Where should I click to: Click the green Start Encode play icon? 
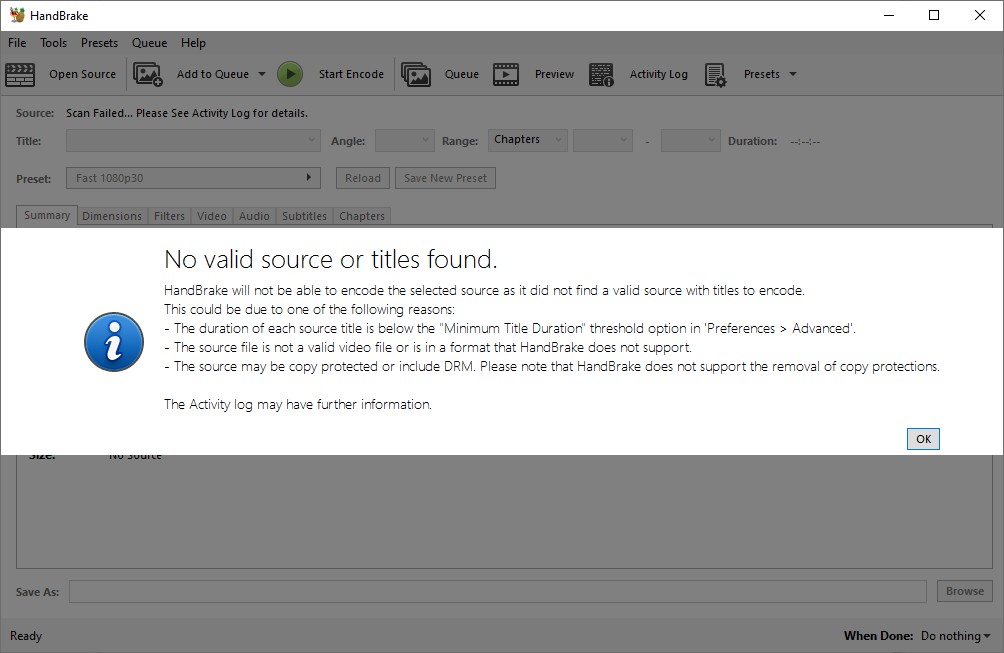tap(290, 74)
